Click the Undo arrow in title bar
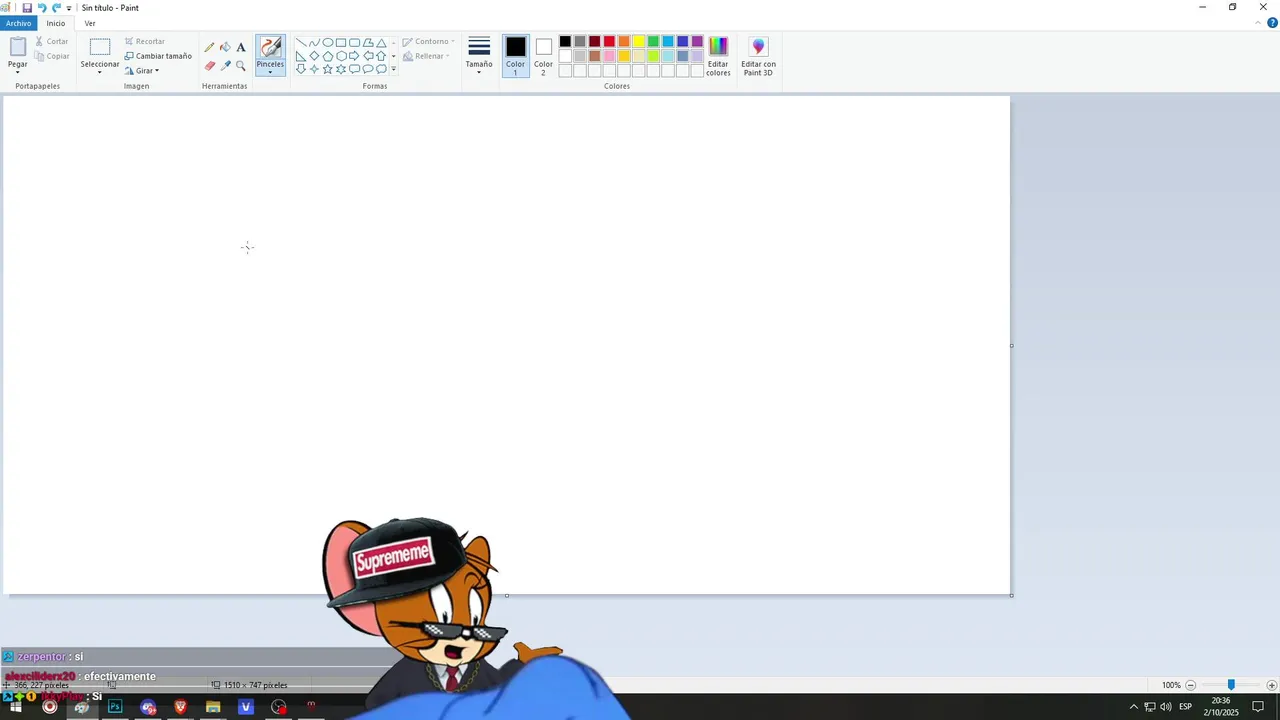Viewport: 1280px width, 720px height. 42,7
